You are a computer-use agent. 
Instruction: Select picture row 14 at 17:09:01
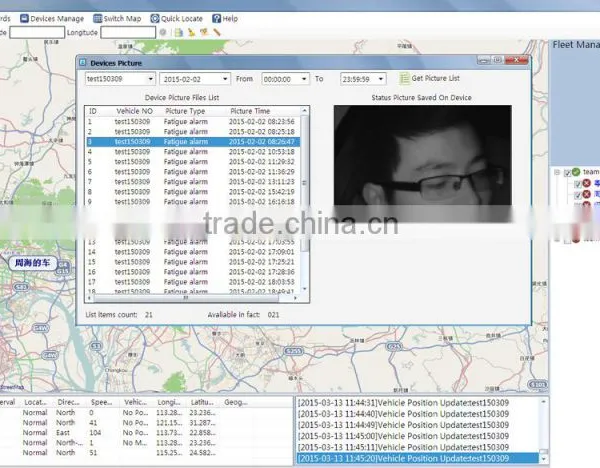(193, 252)
